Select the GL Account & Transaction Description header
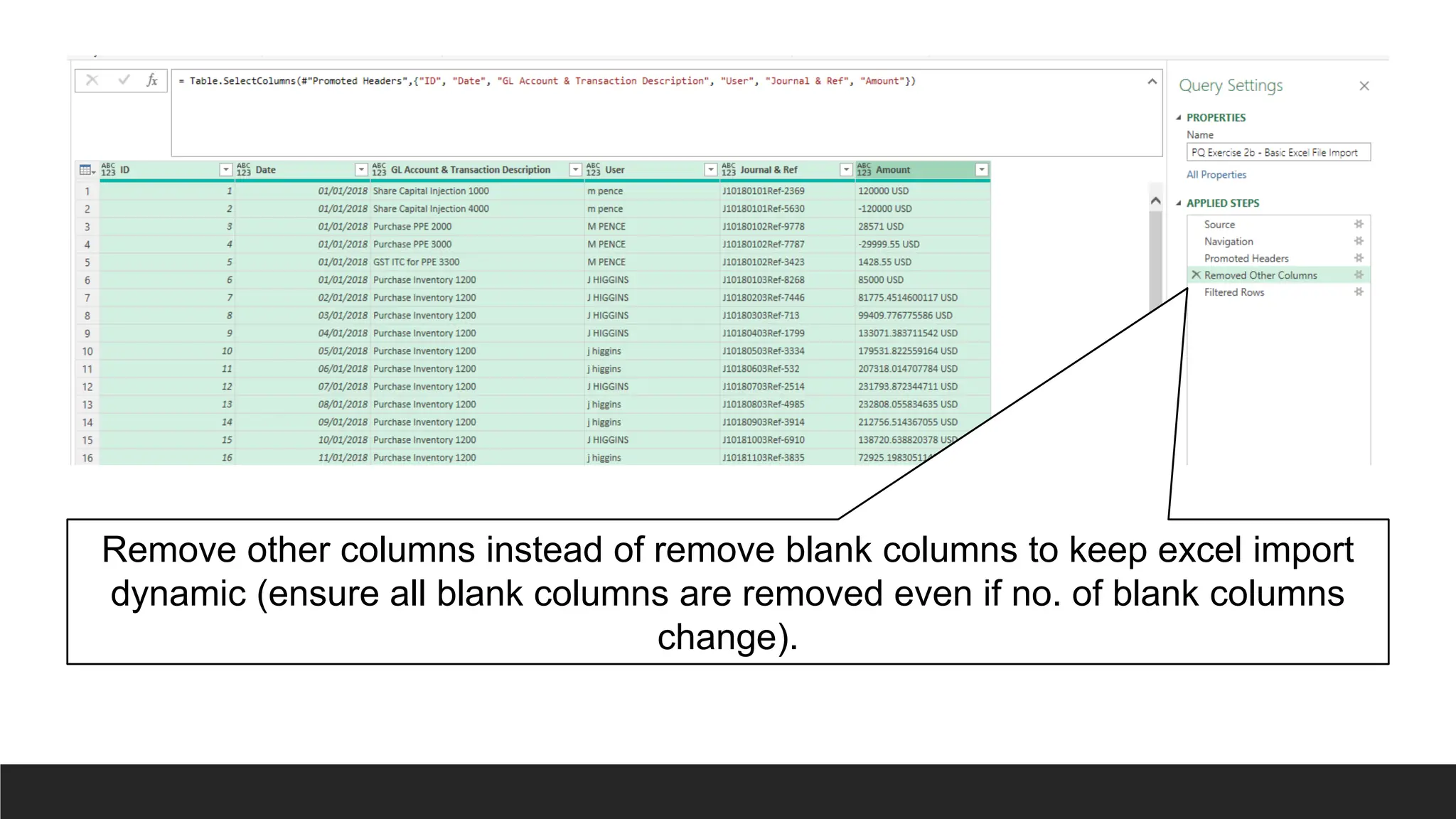Screen dimensions: 1456x819 click(477, 170)
